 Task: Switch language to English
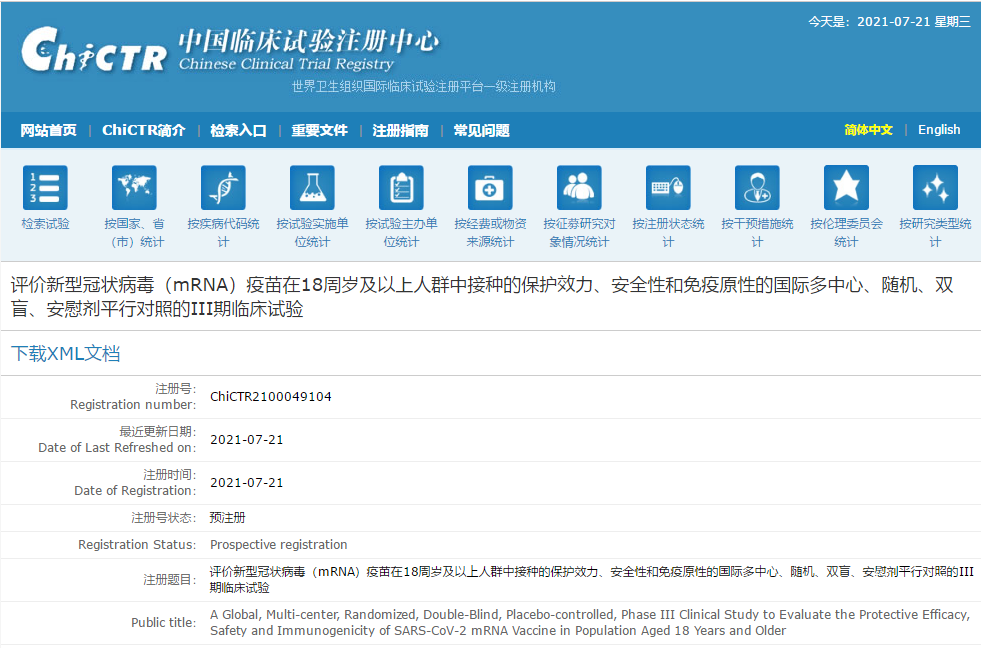click(x=938, y=130)
